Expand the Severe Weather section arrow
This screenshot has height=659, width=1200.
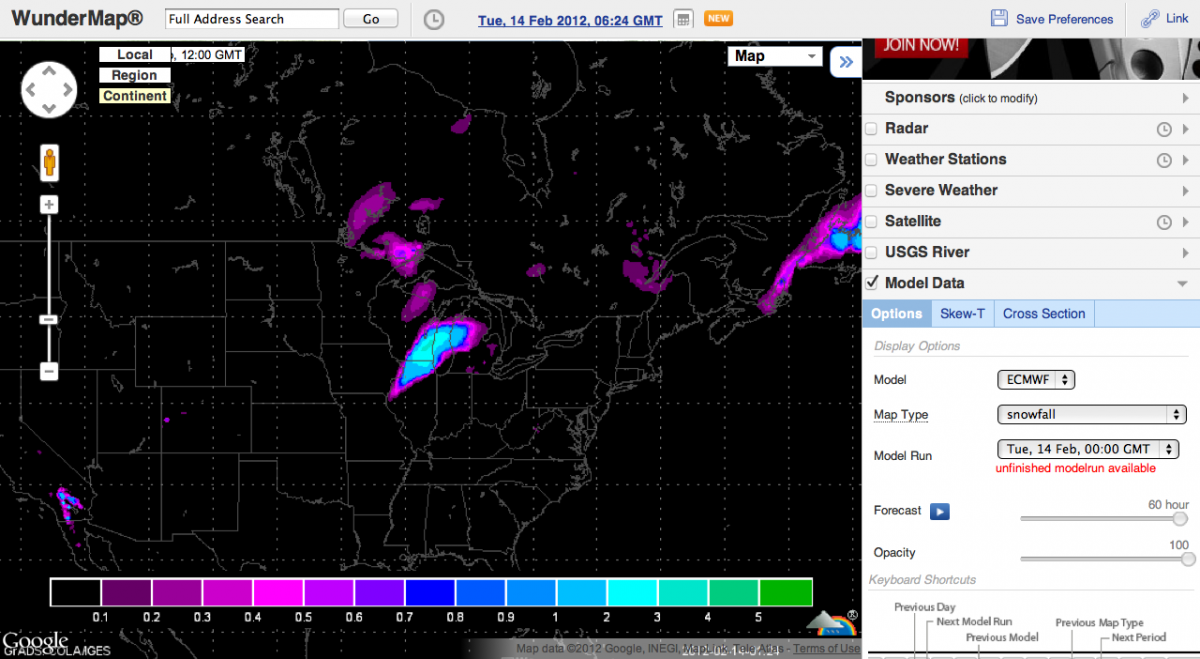1185,191
